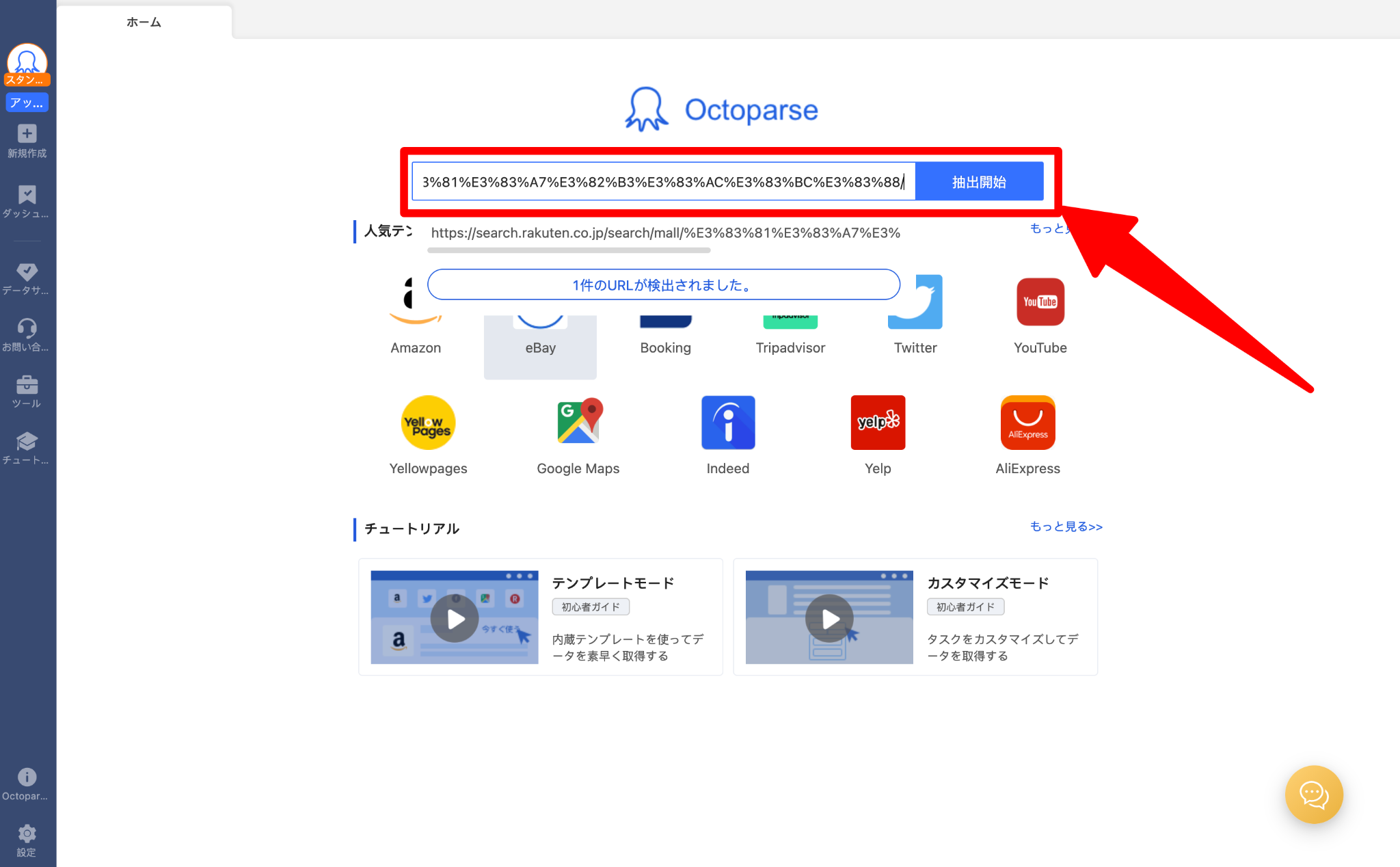The width and height of the screenshot is (1400, 867).
Task: Open the データサ... data service icon
Action: pyautogui.click(x=27, y=272)
